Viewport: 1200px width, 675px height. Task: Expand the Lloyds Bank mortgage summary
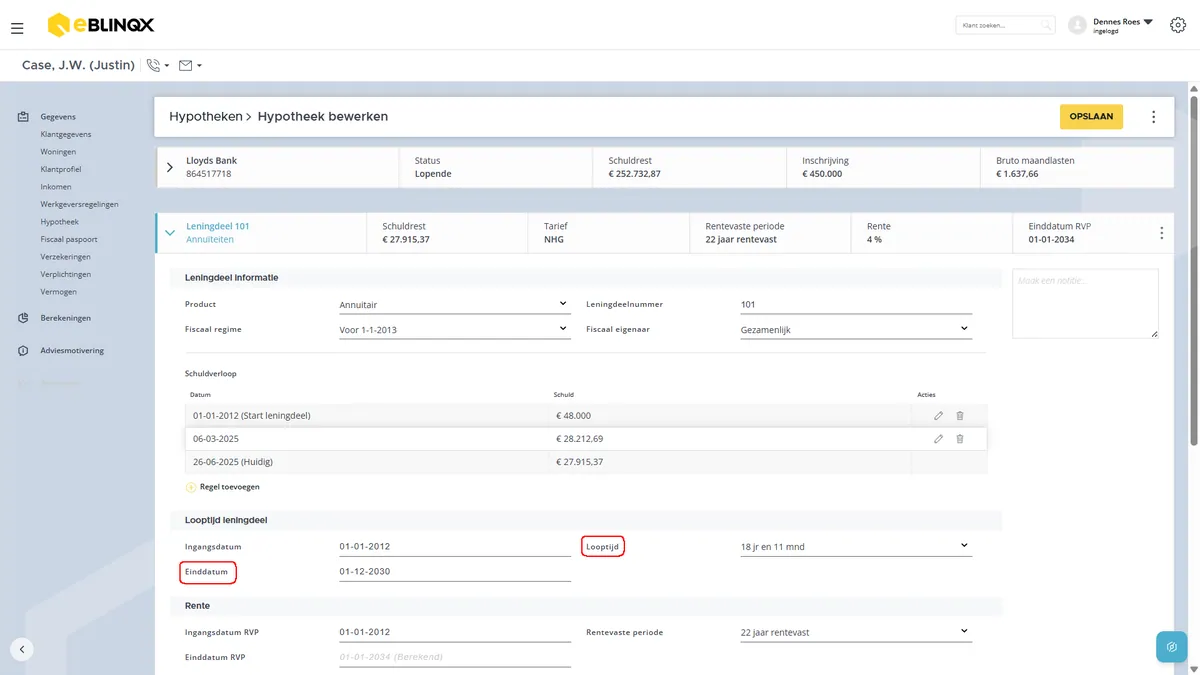click(x=170, y=167)
